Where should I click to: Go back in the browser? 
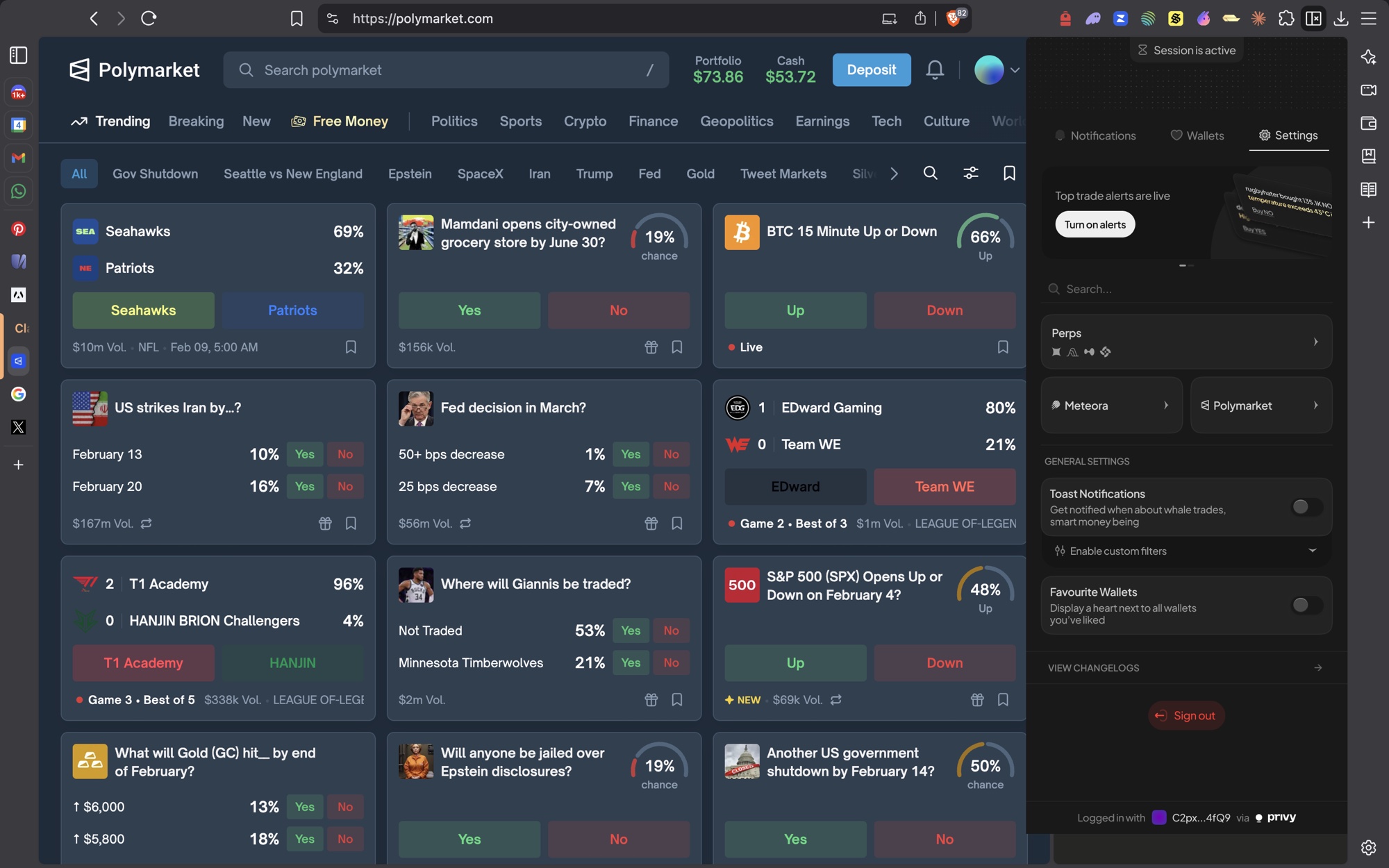click(94, 18)
